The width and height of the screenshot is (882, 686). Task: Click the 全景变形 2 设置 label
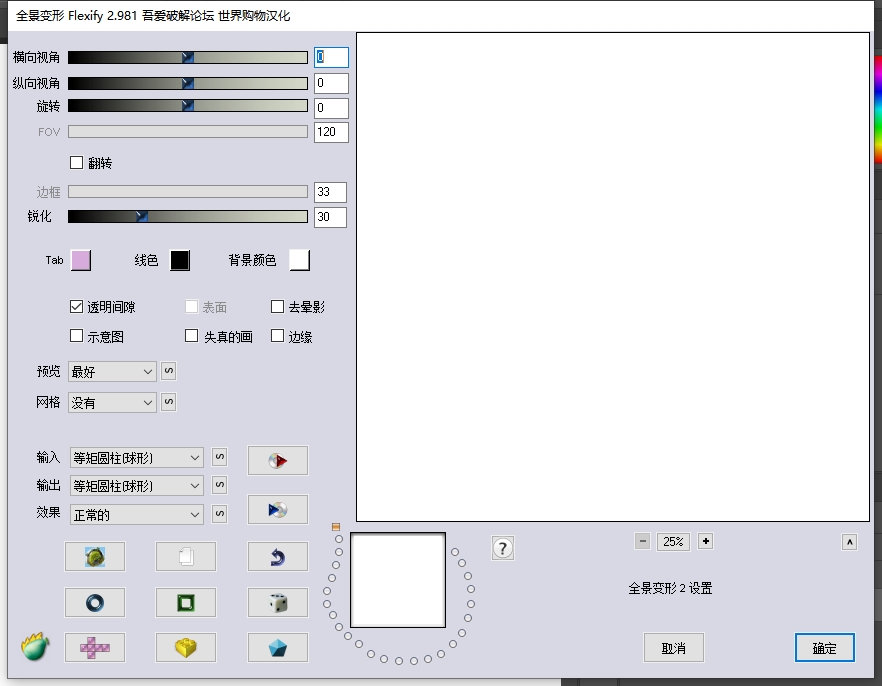click(670, 588)
